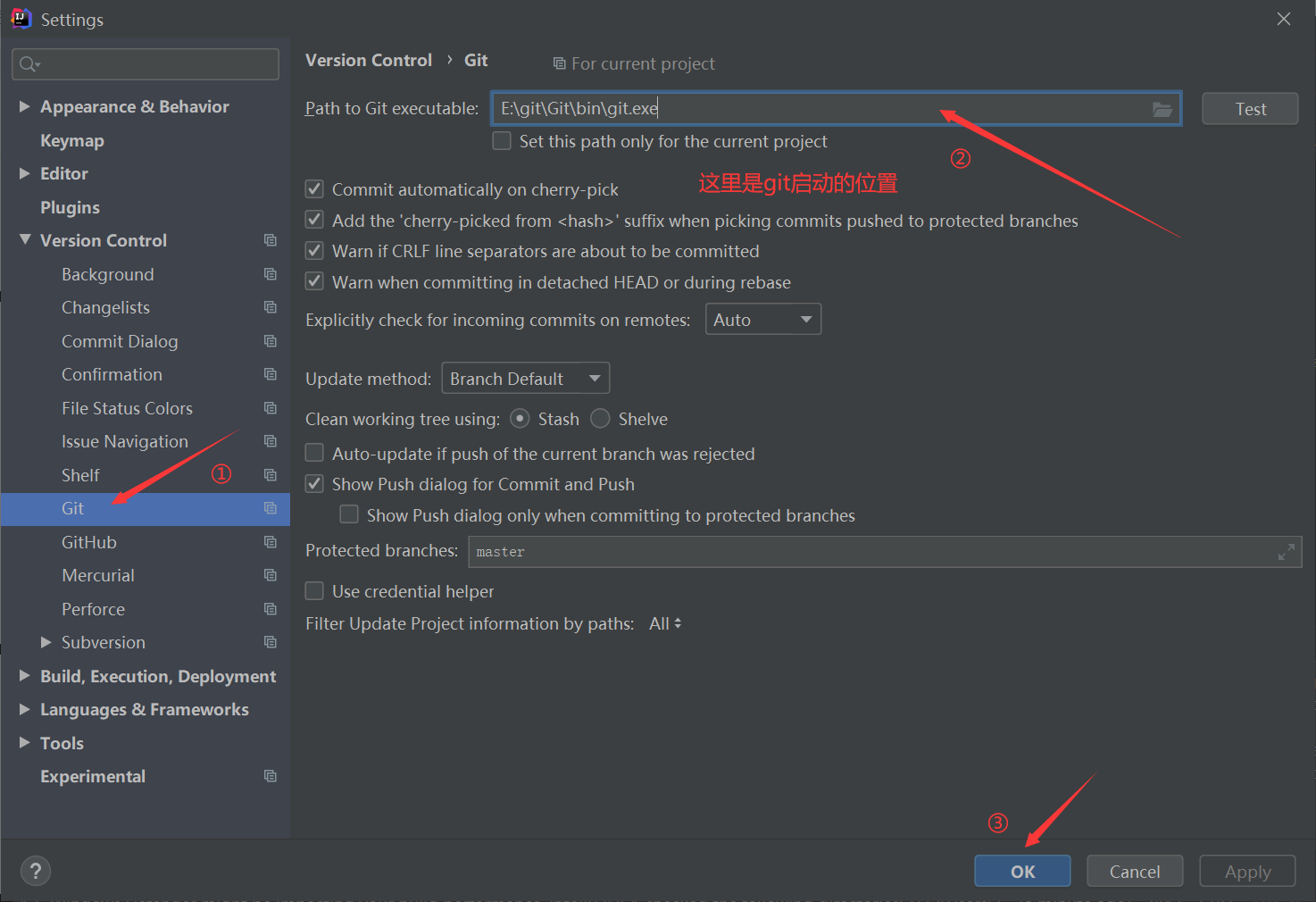
Task: Click the For current project icon
Action: (559, 63)
